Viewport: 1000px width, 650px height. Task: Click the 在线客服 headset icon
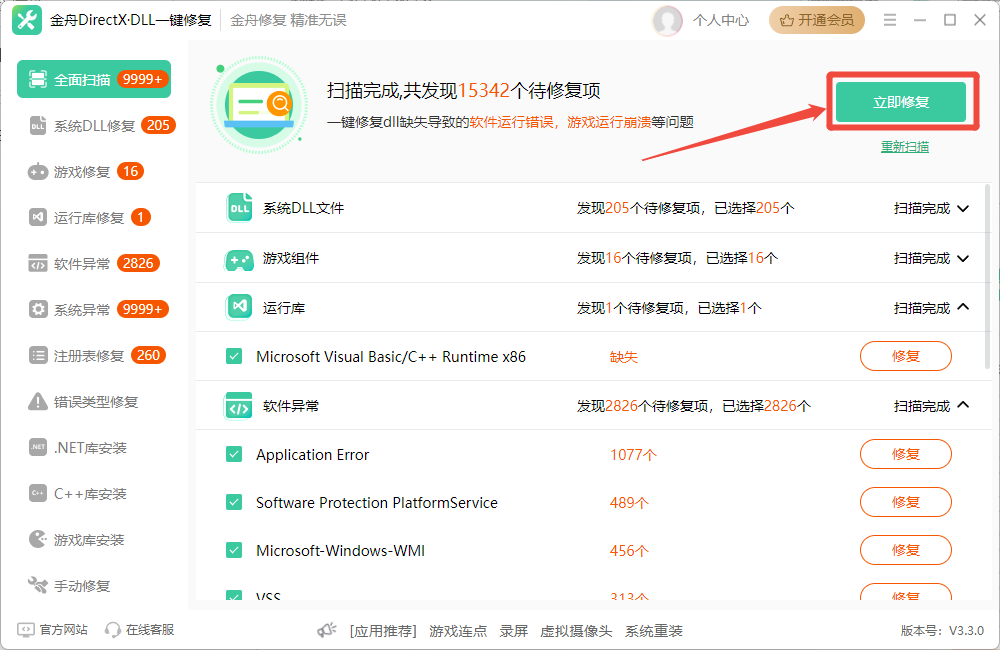pos(113,630)
